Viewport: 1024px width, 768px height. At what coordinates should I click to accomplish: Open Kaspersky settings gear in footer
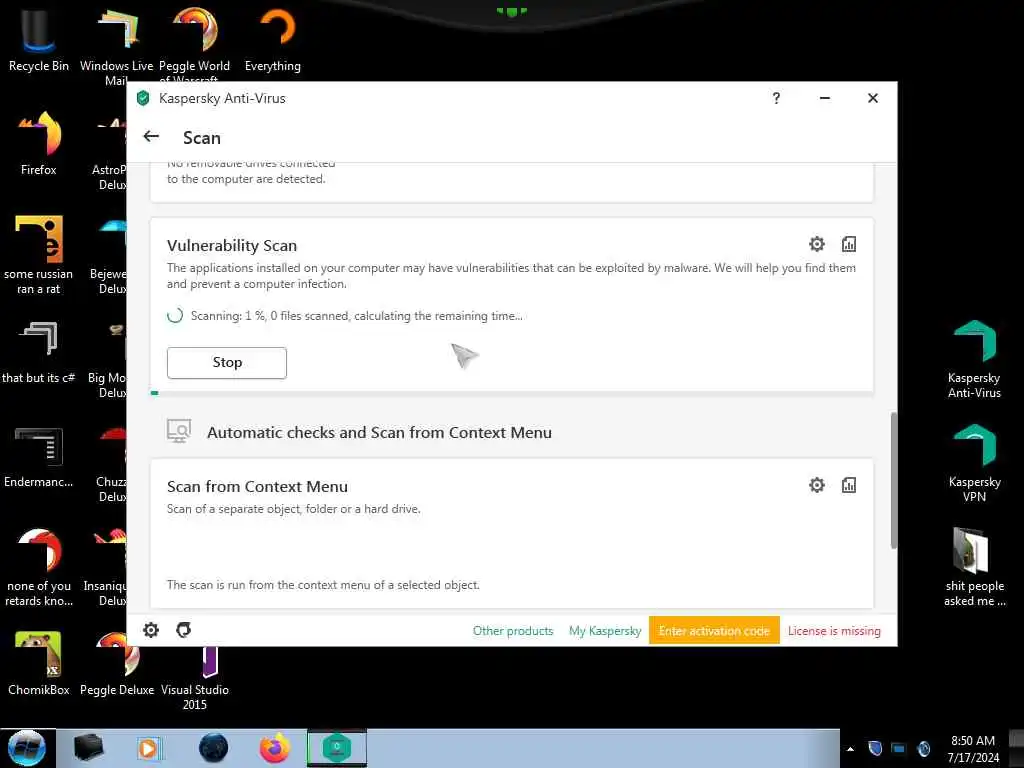click(151, 630)
